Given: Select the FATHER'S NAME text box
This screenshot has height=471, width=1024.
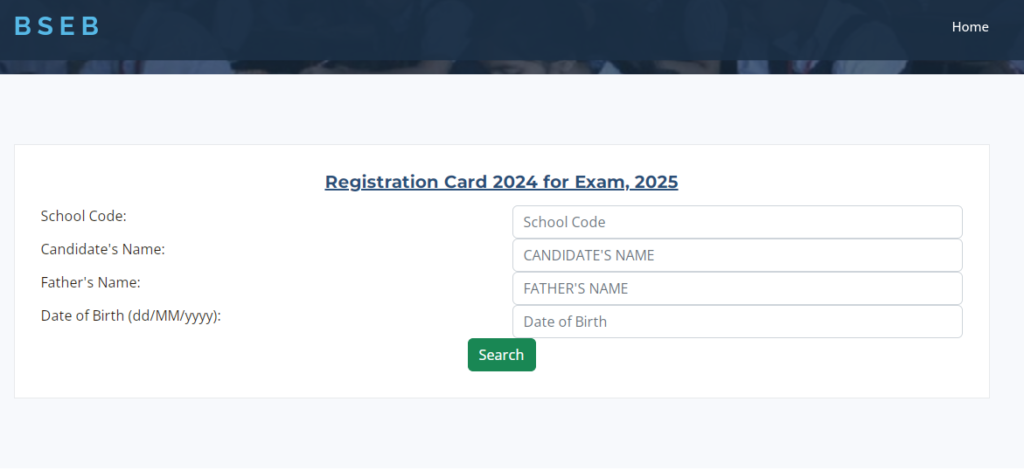Looking at the screenshot, I should [736, 288].
